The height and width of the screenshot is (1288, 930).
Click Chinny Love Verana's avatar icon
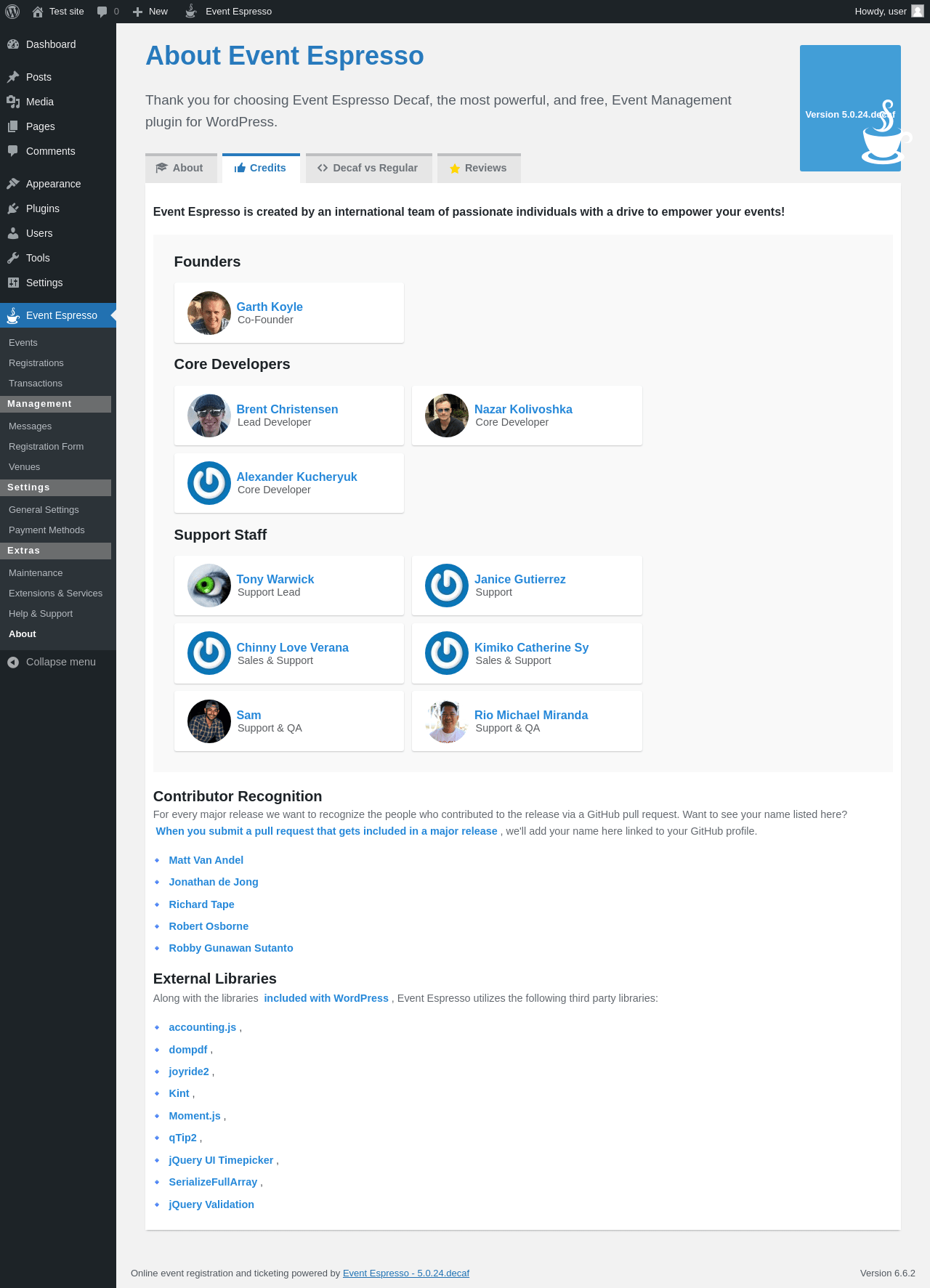coord(209,653)
